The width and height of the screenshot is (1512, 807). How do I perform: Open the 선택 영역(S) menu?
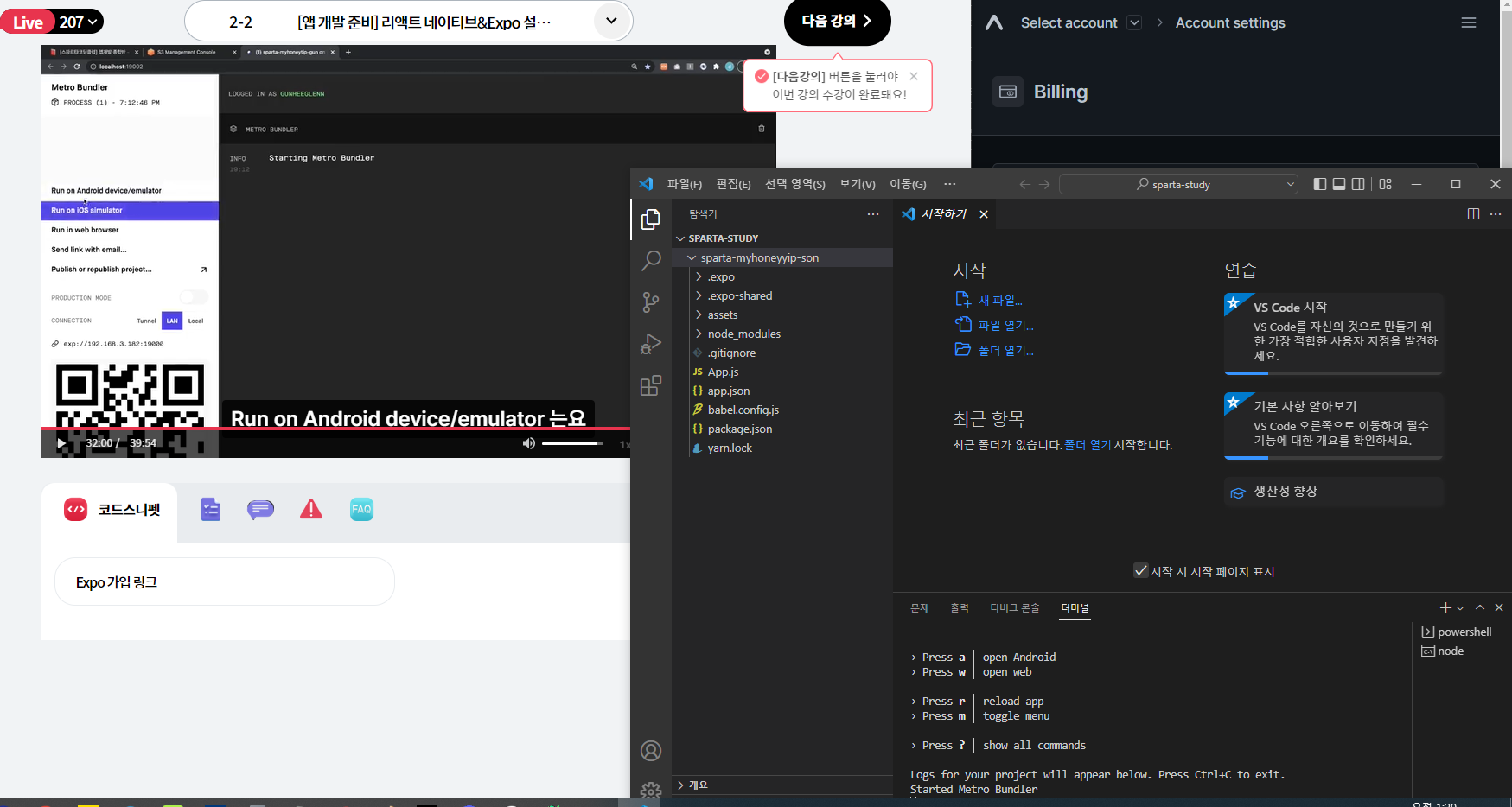point(794,184)
